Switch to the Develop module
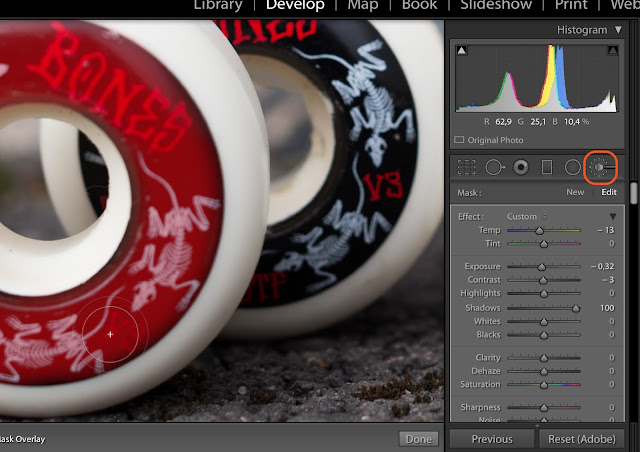 [x=295, y=5]
